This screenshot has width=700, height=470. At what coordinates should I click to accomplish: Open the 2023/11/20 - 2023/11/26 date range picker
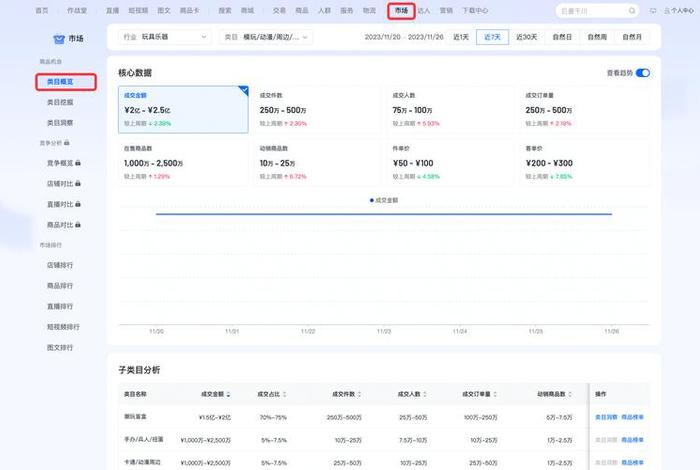pyautogui.click(x=404, y=37)
